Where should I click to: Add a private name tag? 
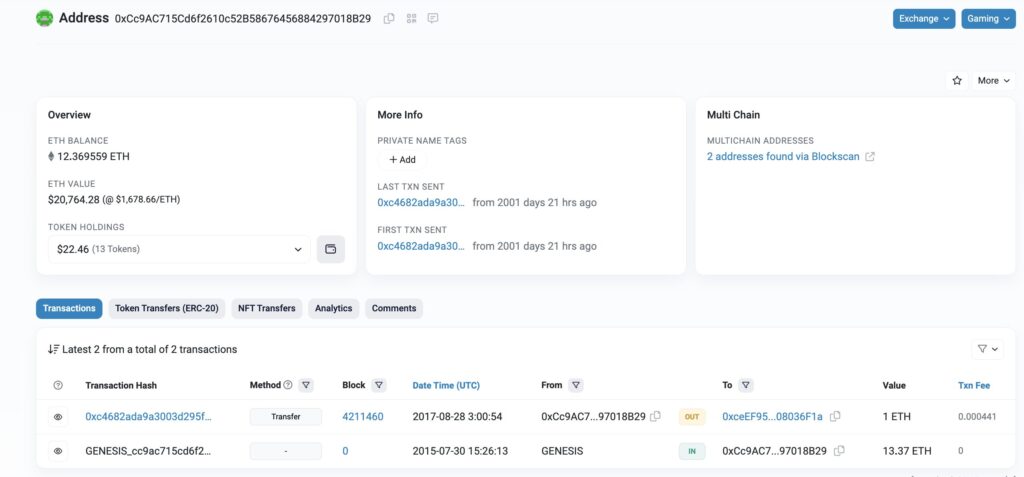[x=402, y=160]
